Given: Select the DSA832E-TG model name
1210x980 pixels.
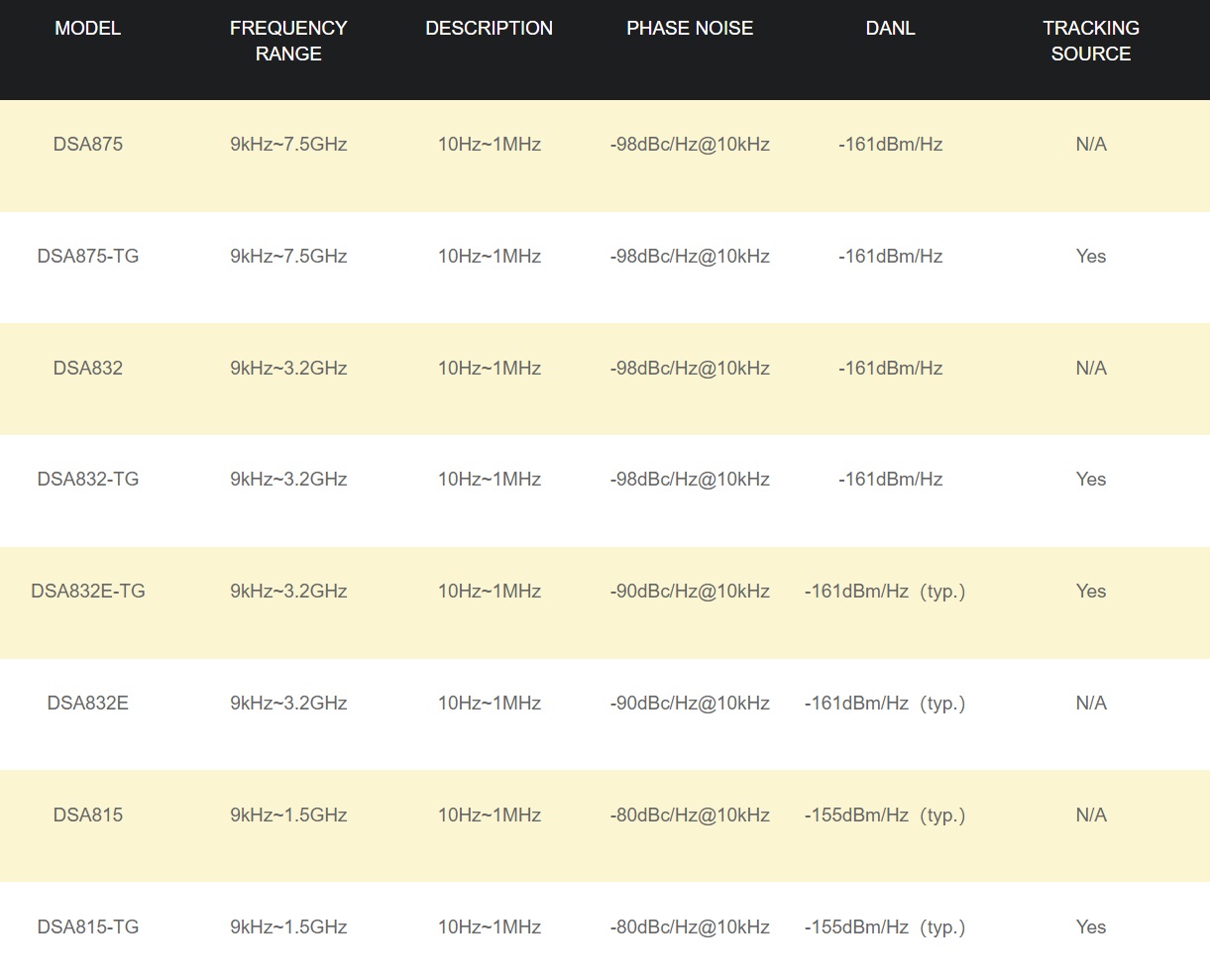Looking at the screenshot, I should point(88,592).
